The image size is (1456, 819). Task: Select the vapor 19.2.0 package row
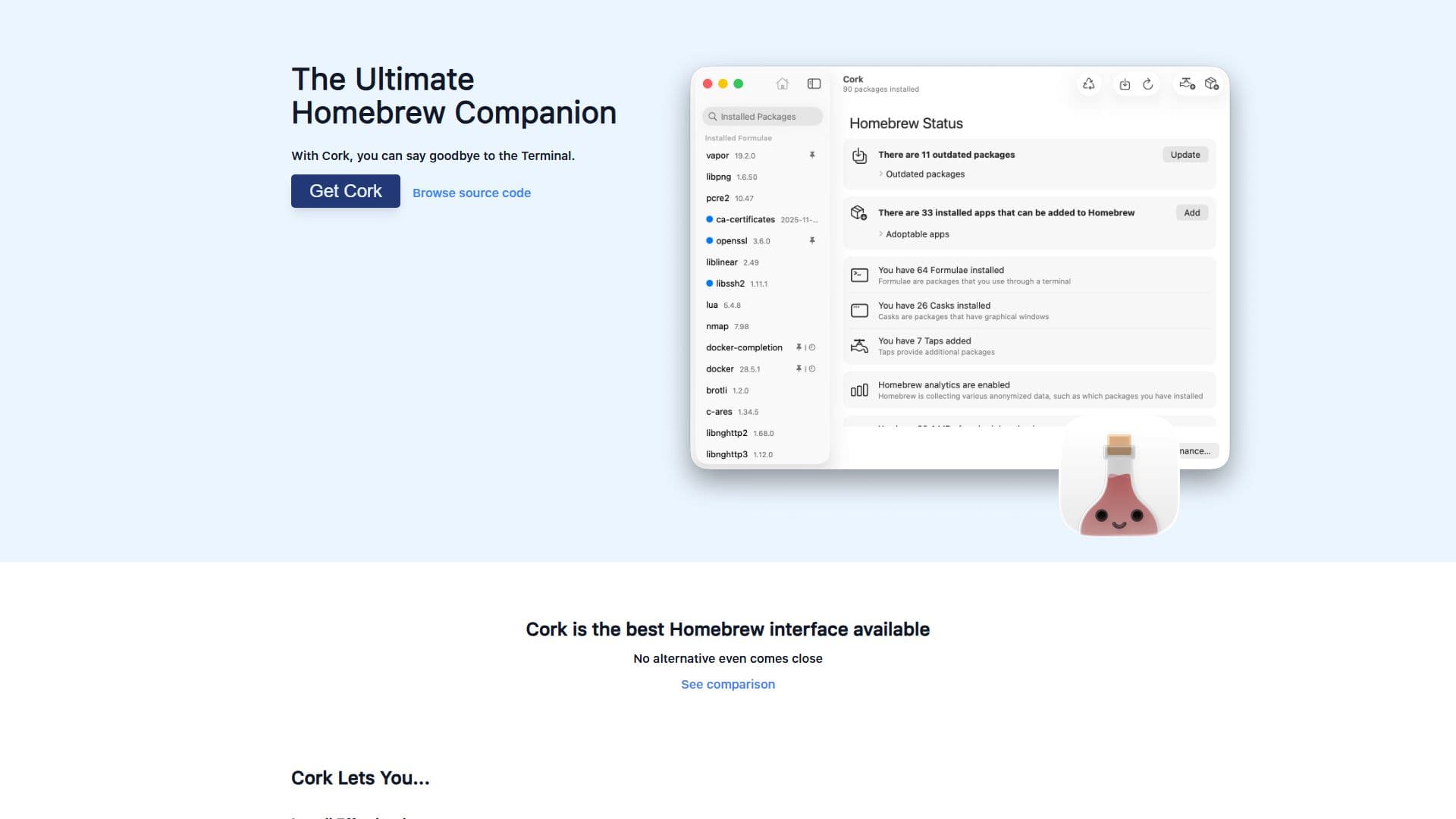761,155
